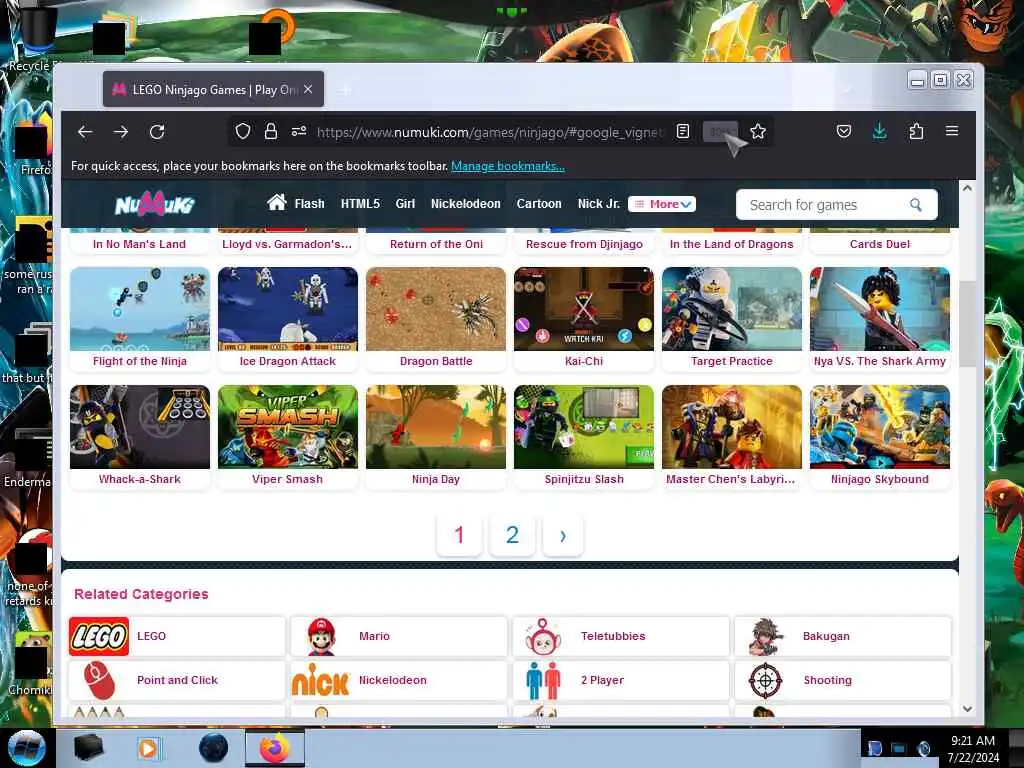1024x768 pixels.
Task: Open the HTML5 games menu item
Action: click(x=360, y=204)
